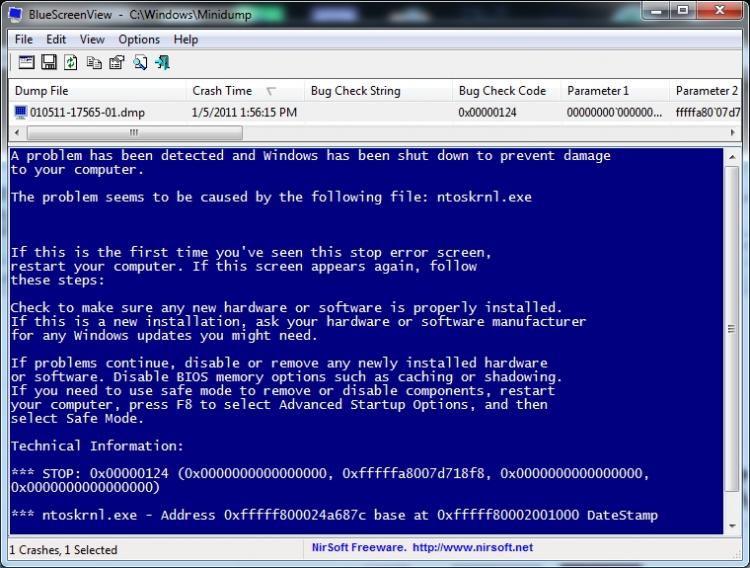
Task: Click the blue screen pane vertical scrollbar thumb
Action: click(x=732, y=328)
